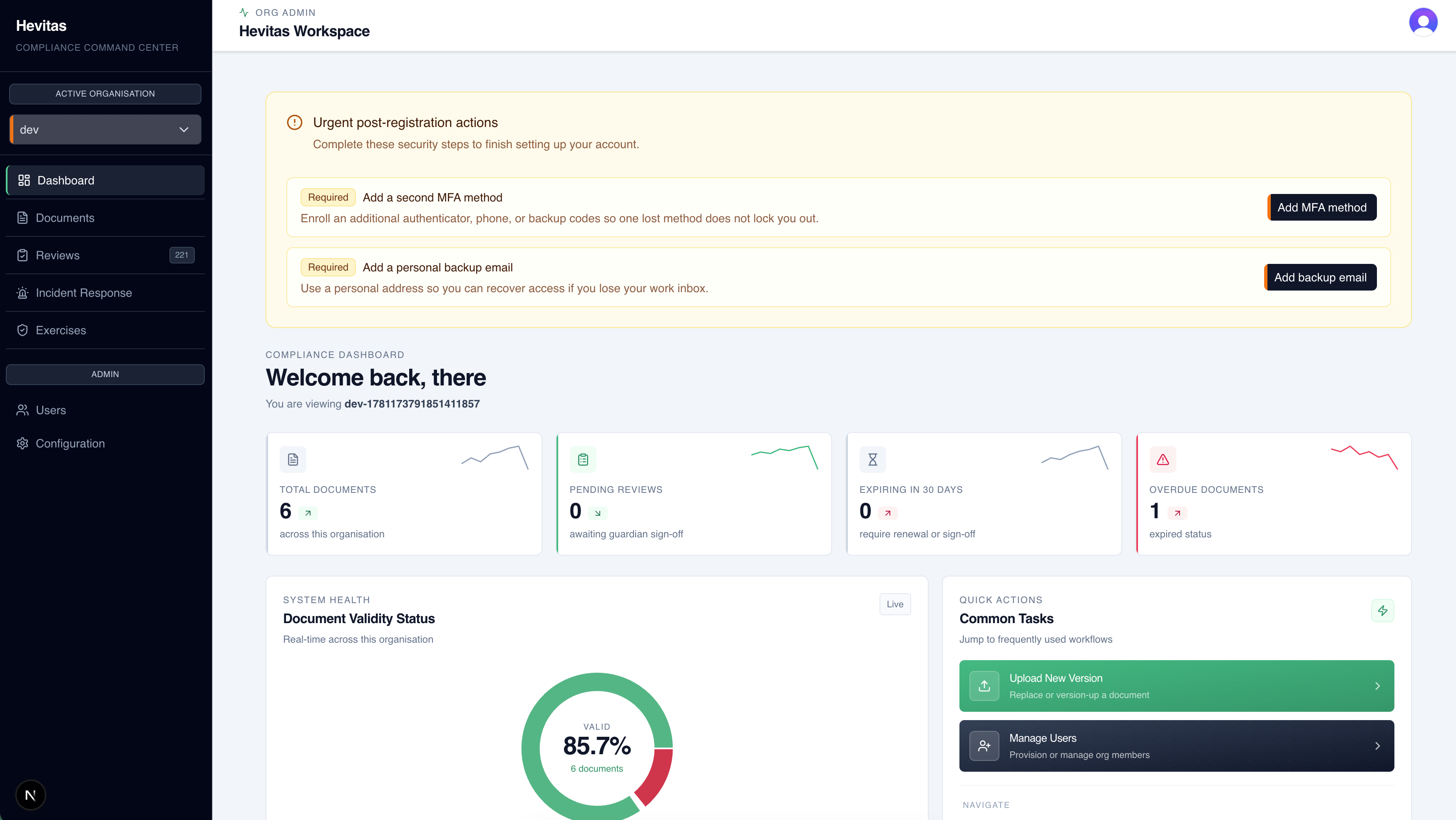Click the Overdue Documents stat card
This screenshot has width=1456, height=820.
1273,493
